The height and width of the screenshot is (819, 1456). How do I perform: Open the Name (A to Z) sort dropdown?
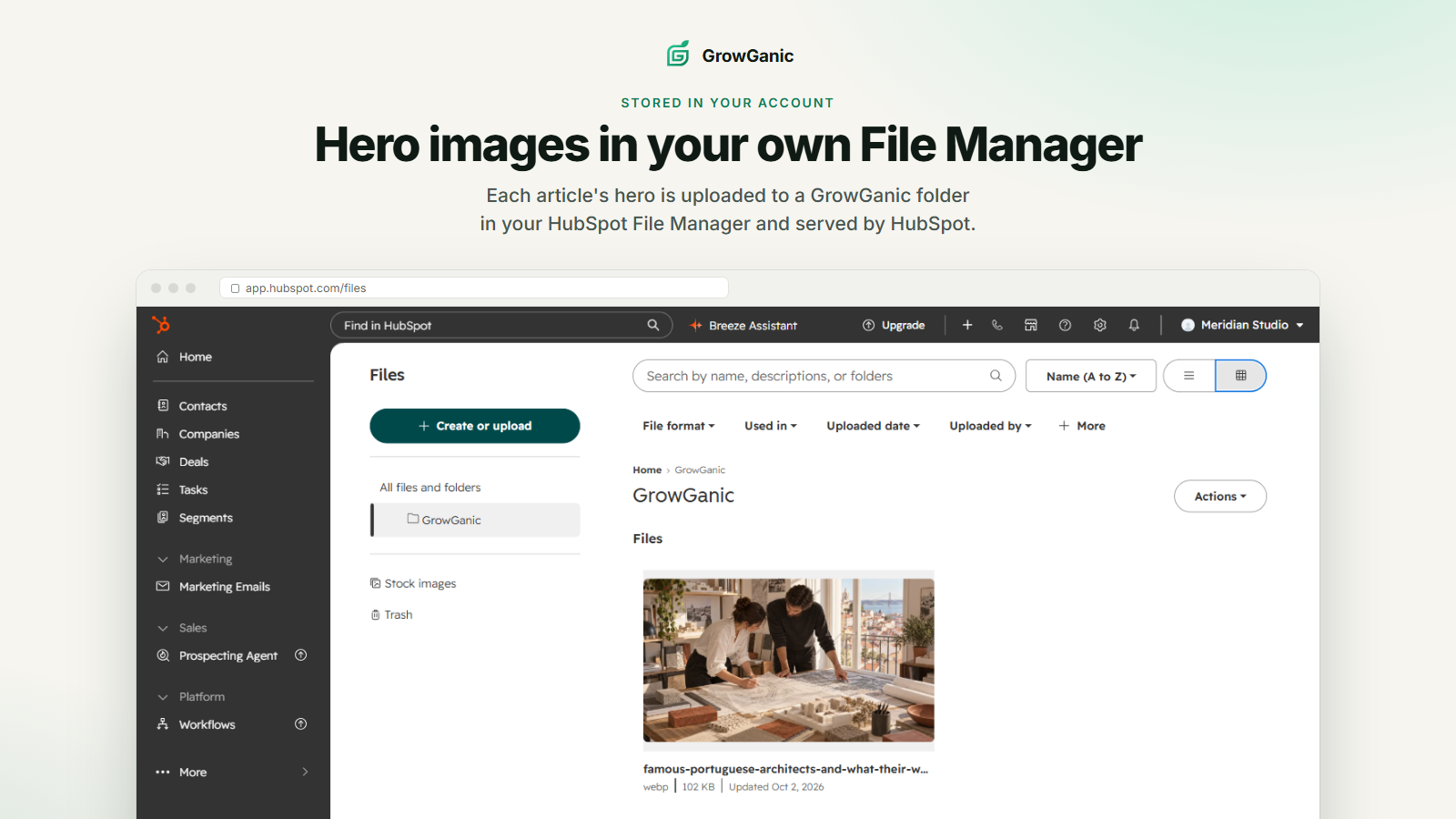click(x=1091, y=376)
